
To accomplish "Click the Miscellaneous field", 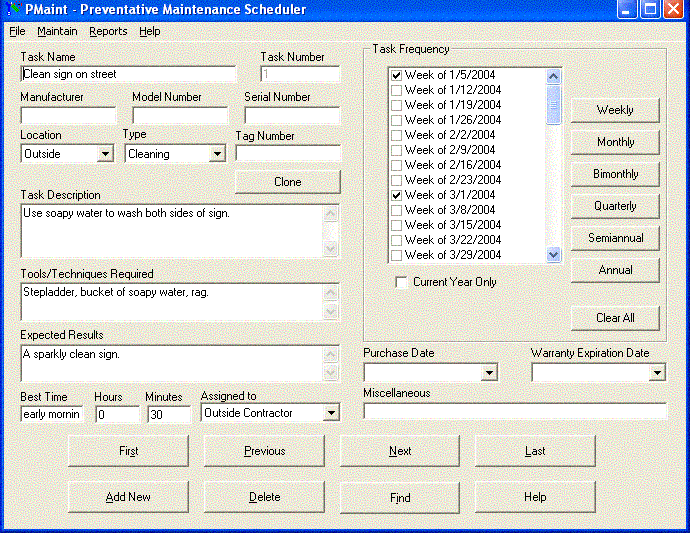I will [515, 411].
